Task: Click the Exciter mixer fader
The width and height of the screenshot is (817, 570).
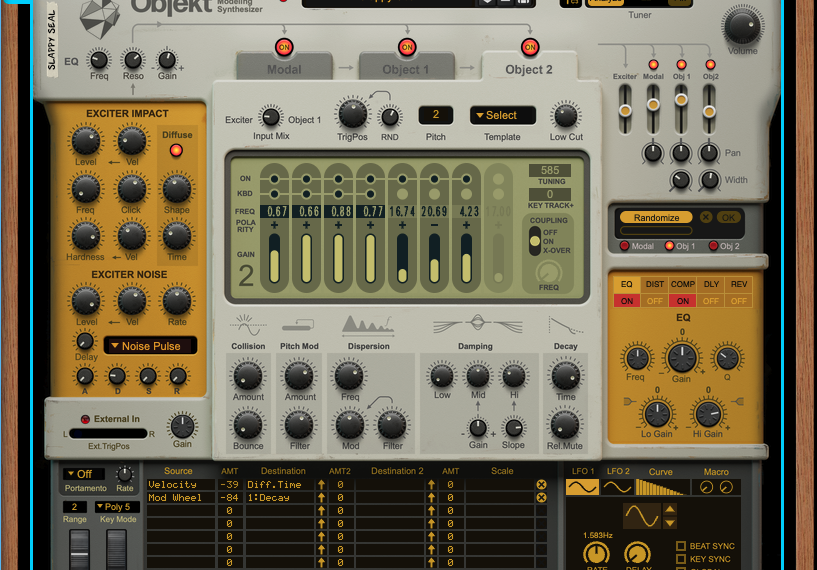Action: point(625,110)
